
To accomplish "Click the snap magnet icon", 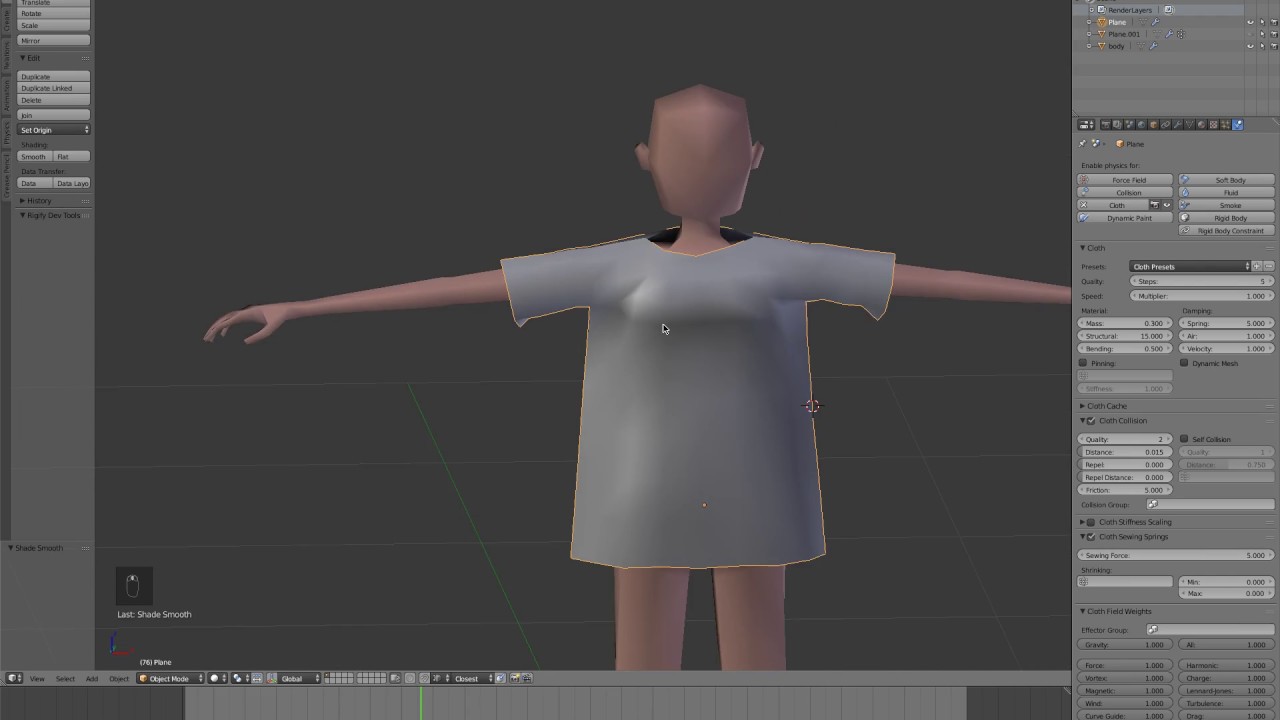I will click(x=424, y=678).
